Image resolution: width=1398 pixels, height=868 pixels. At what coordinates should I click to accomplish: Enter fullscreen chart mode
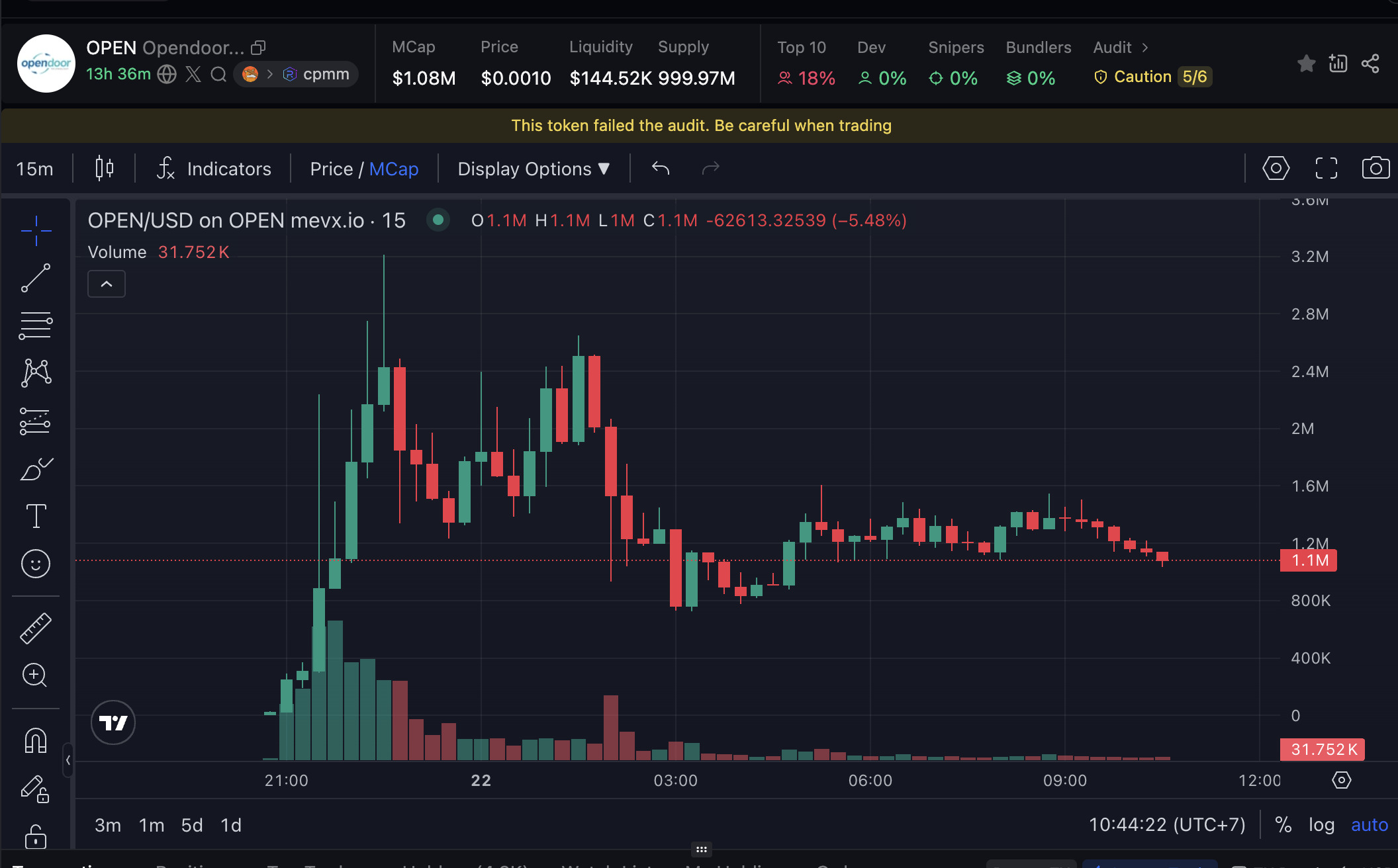click(1326, 168)
